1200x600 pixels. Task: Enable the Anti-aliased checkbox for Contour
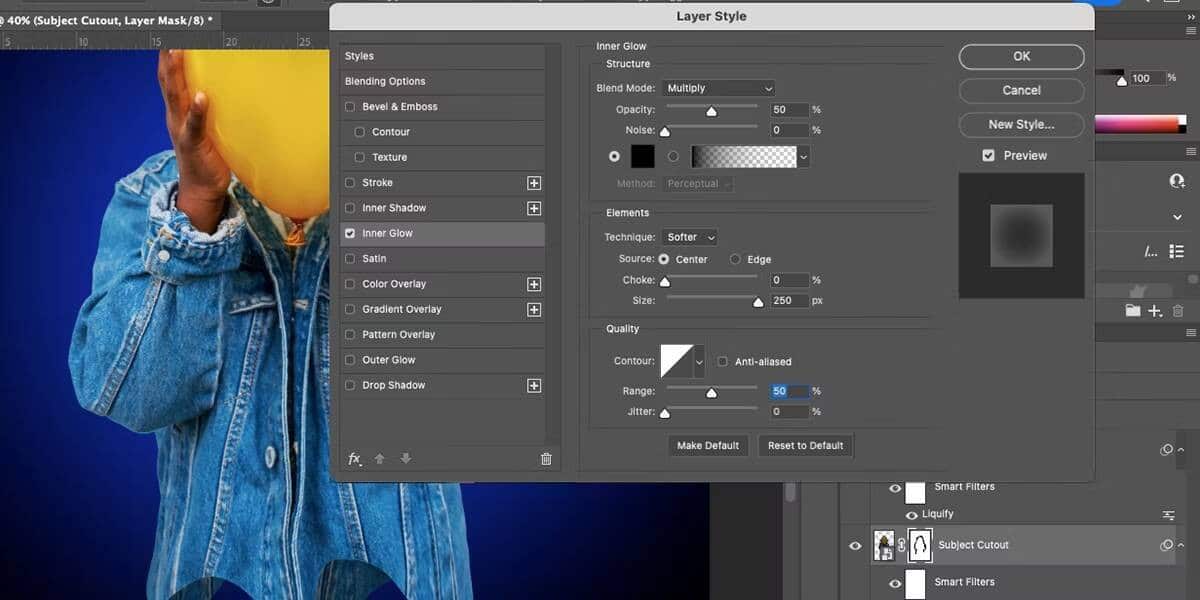(722, 361)
